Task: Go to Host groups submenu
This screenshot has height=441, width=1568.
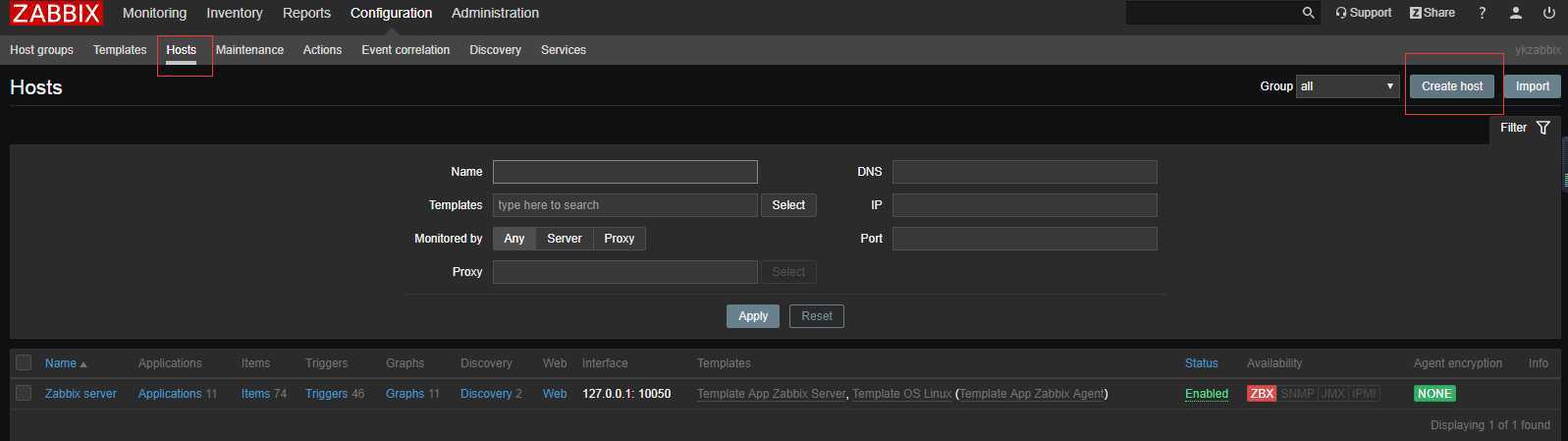Action: pos(41,50)
